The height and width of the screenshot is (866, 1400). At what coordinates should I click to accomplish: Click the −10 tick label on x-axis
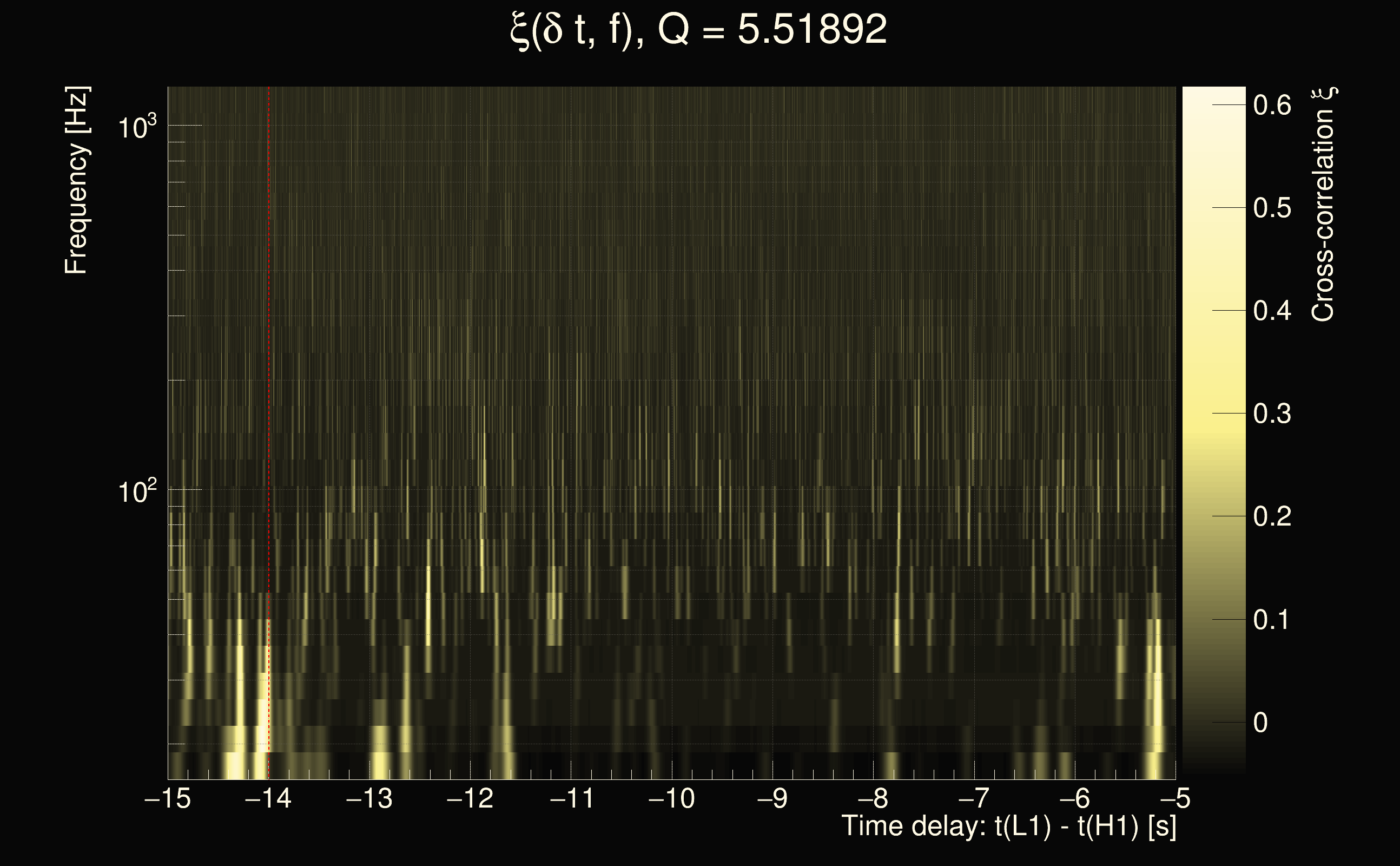[x=671, y=798]
